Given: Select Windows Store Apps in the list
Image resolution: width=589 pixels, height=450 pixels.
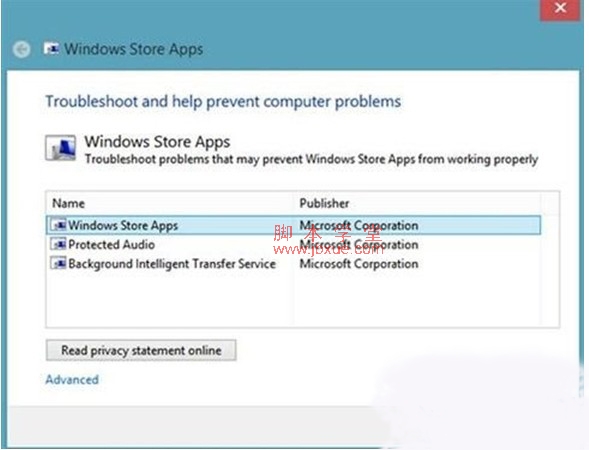Looking at the screenshot, I should (293, 225).
